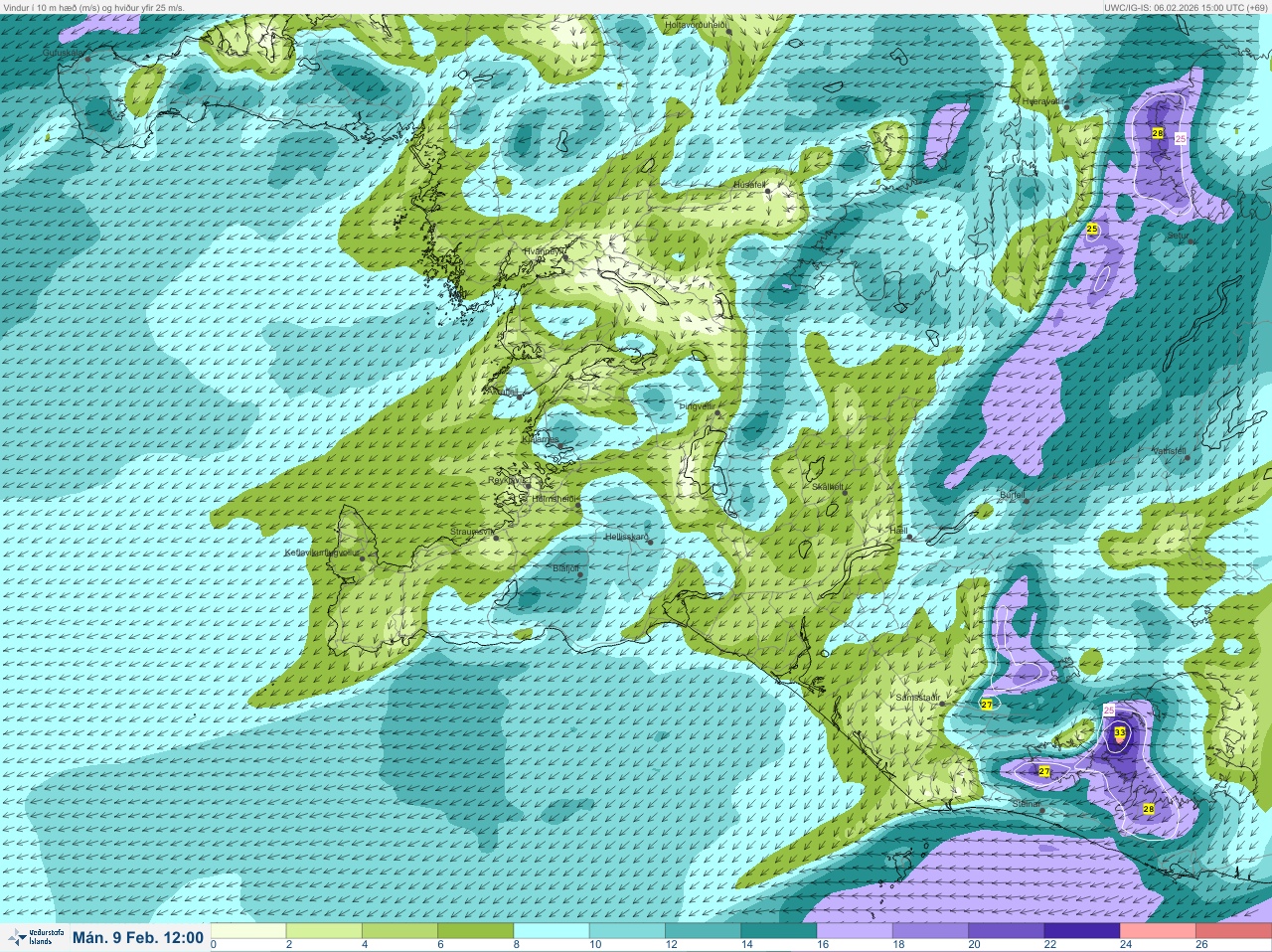Viewport: 1272px width, 952px height.
Task: Select the light green 2–4 m/s legend swatch
Action: click(x=326, y=930)
